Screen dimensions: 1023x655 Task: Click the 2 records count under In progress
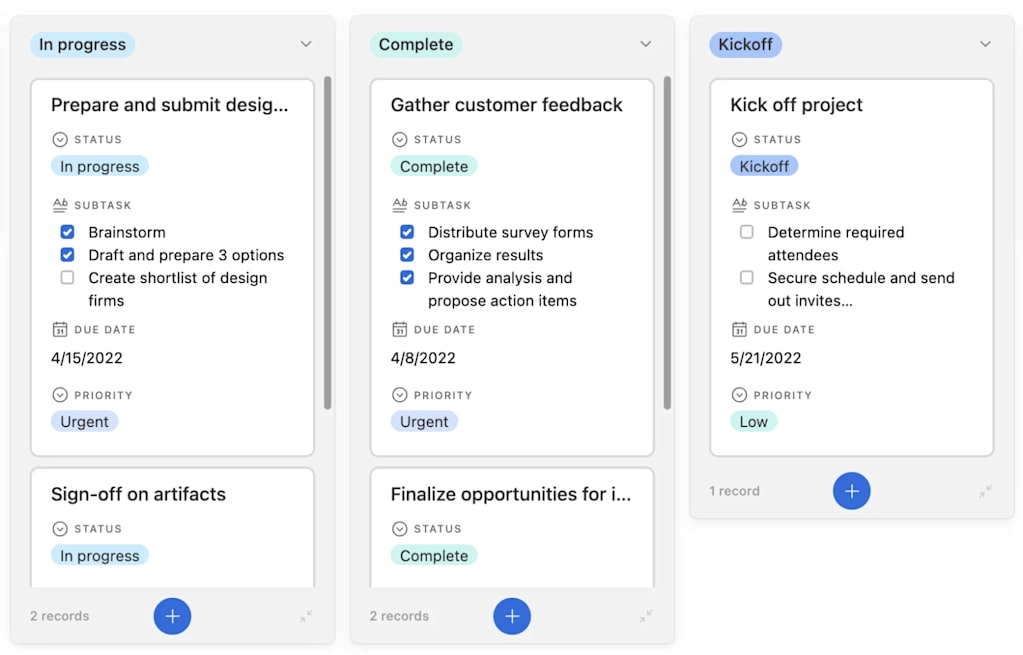click(59, 616)
